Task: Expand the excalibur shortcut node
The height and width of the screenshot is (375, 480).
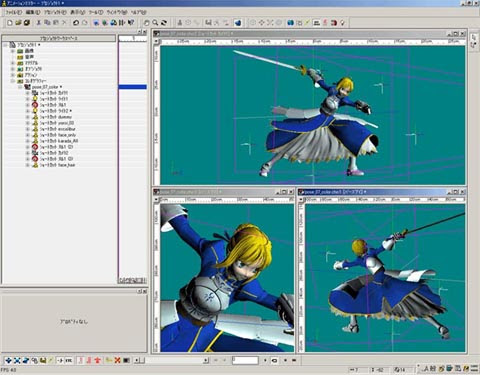Action: (x=28, y=129)
